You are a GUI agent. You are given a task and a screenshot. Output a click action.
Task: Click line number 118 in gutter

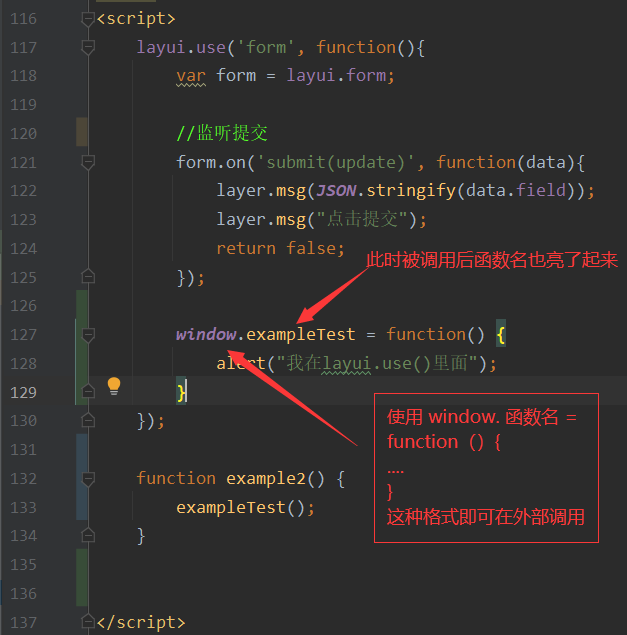point(23,76)
